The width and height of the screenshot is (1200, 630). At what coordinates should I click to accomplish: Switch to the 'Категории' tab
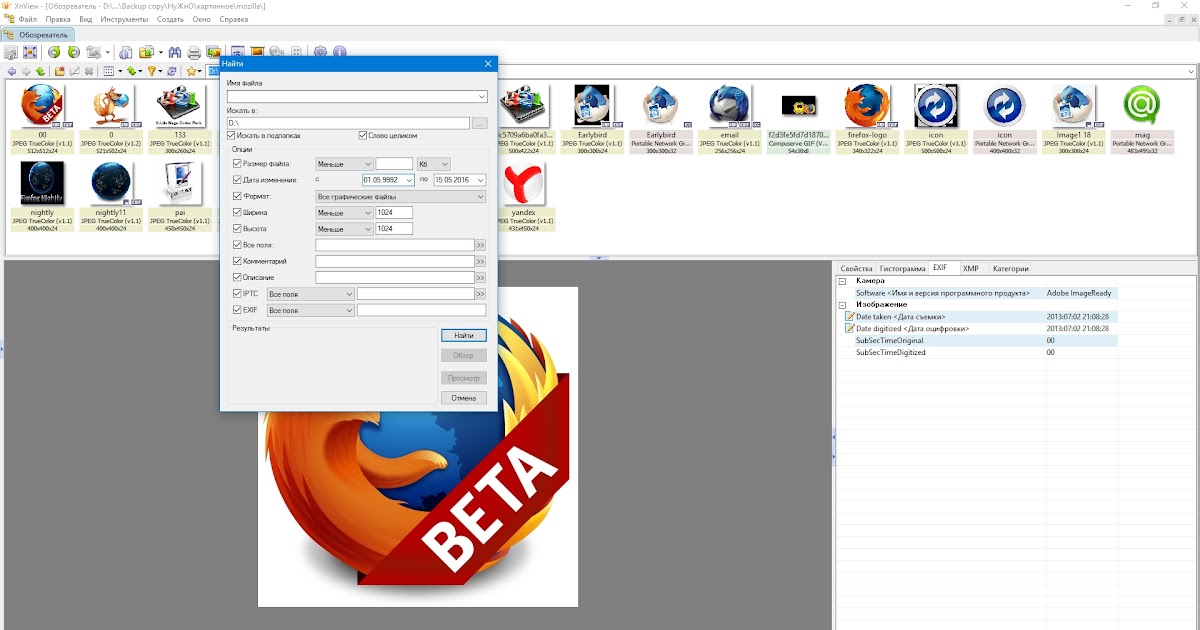coord(1010,268)
